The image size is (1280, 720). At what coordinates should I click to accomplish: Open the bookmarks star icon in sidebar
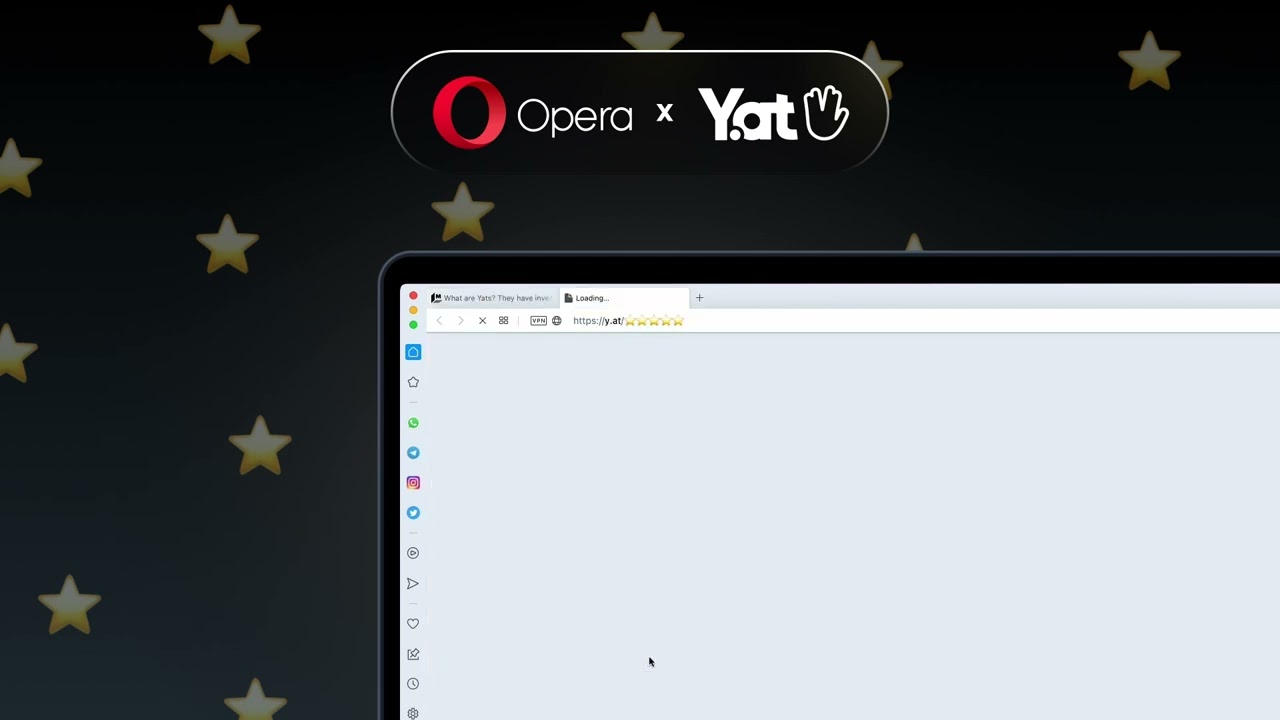click(413, 382)
